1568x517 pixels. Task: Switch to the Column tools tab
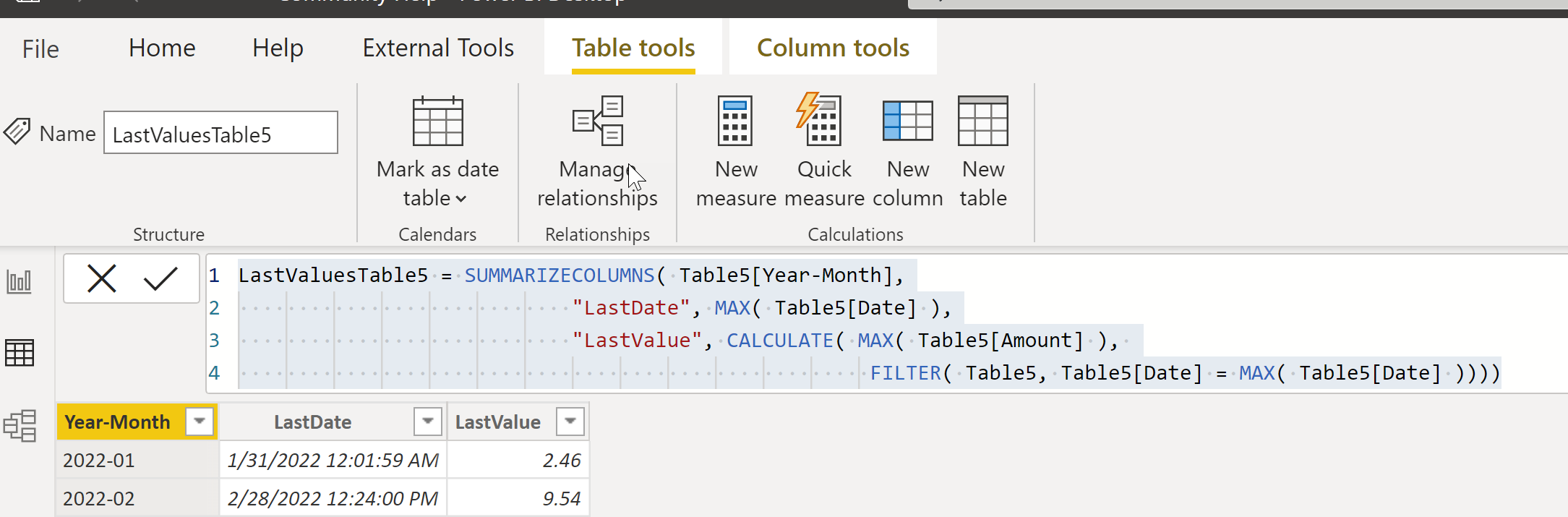click(833, 48)
